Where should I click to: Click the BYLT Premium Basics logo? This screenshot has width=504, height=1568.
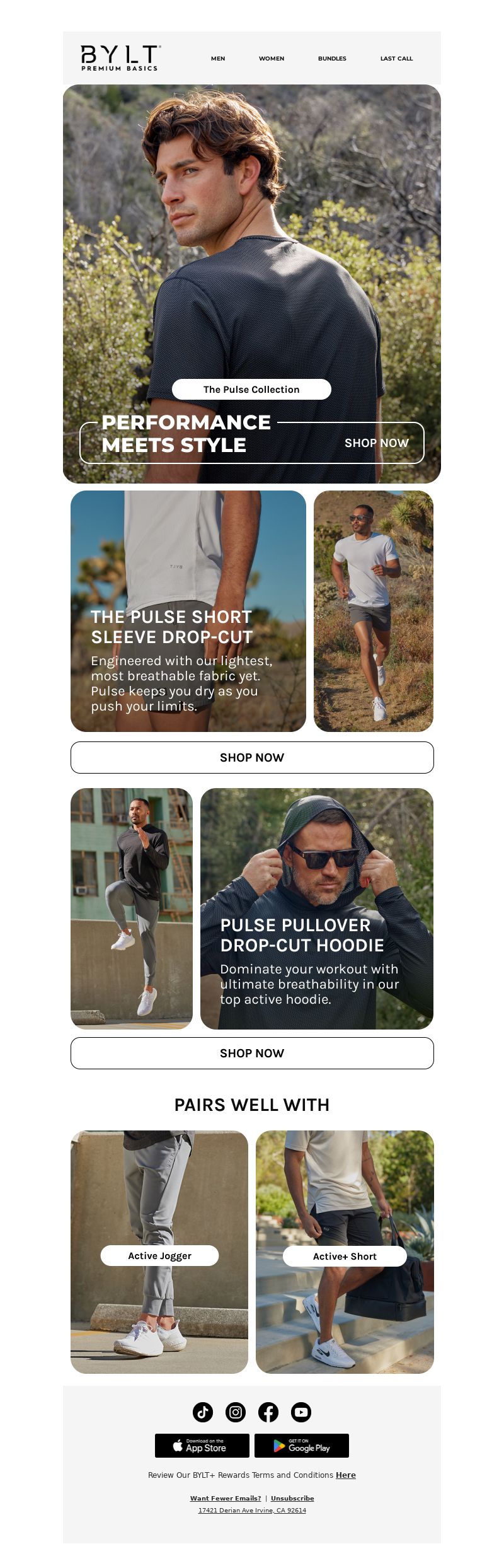[120, 58]
